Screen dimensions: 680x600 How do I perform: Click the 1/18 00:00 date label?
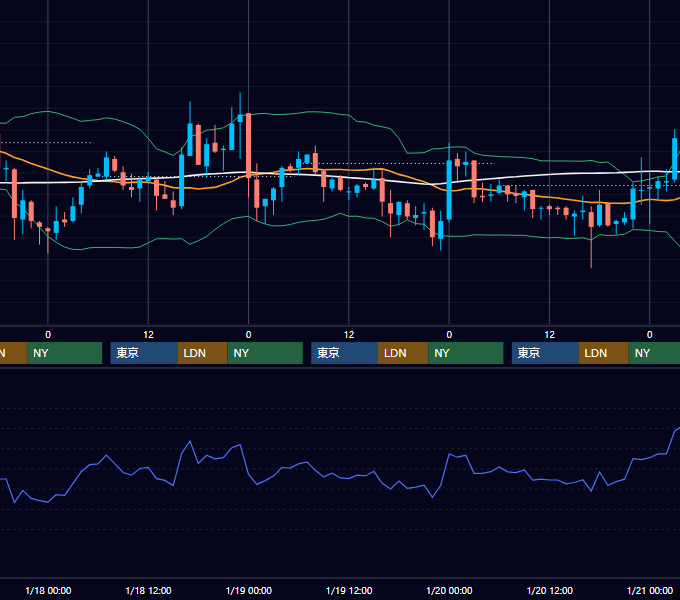[x=48, y=590]
